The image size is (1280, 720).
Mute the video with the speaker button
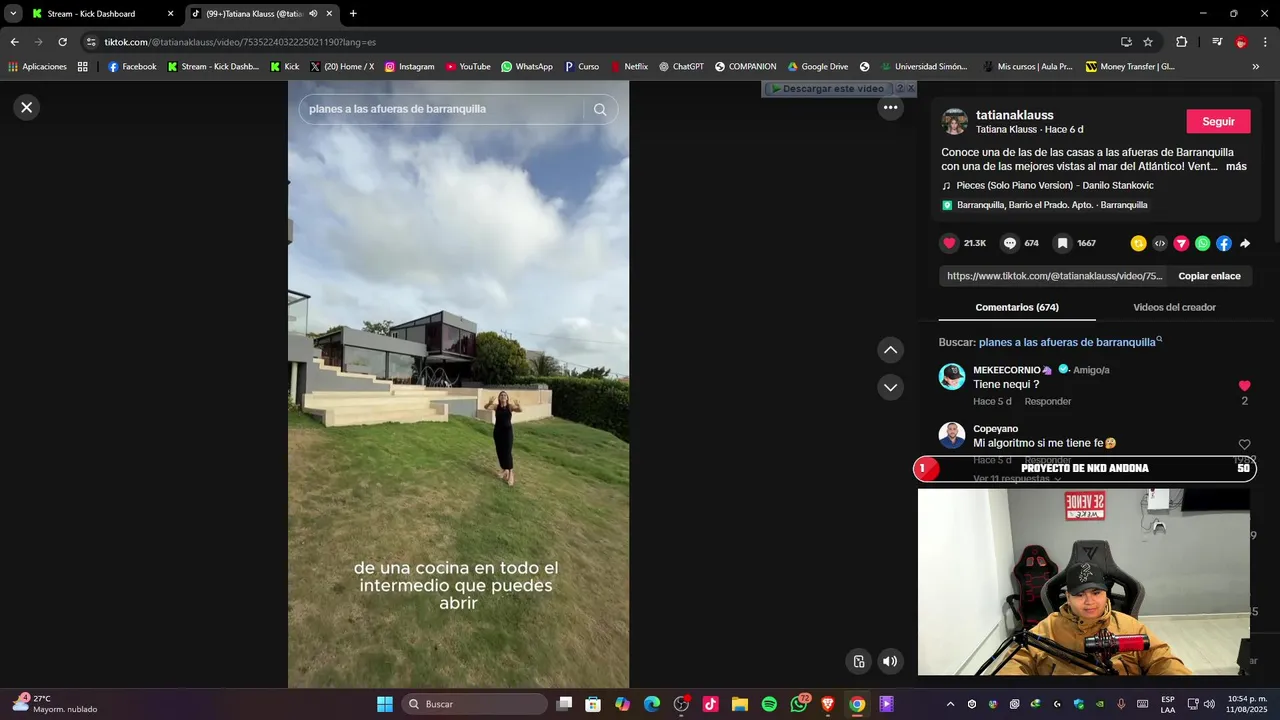point(890,661)
